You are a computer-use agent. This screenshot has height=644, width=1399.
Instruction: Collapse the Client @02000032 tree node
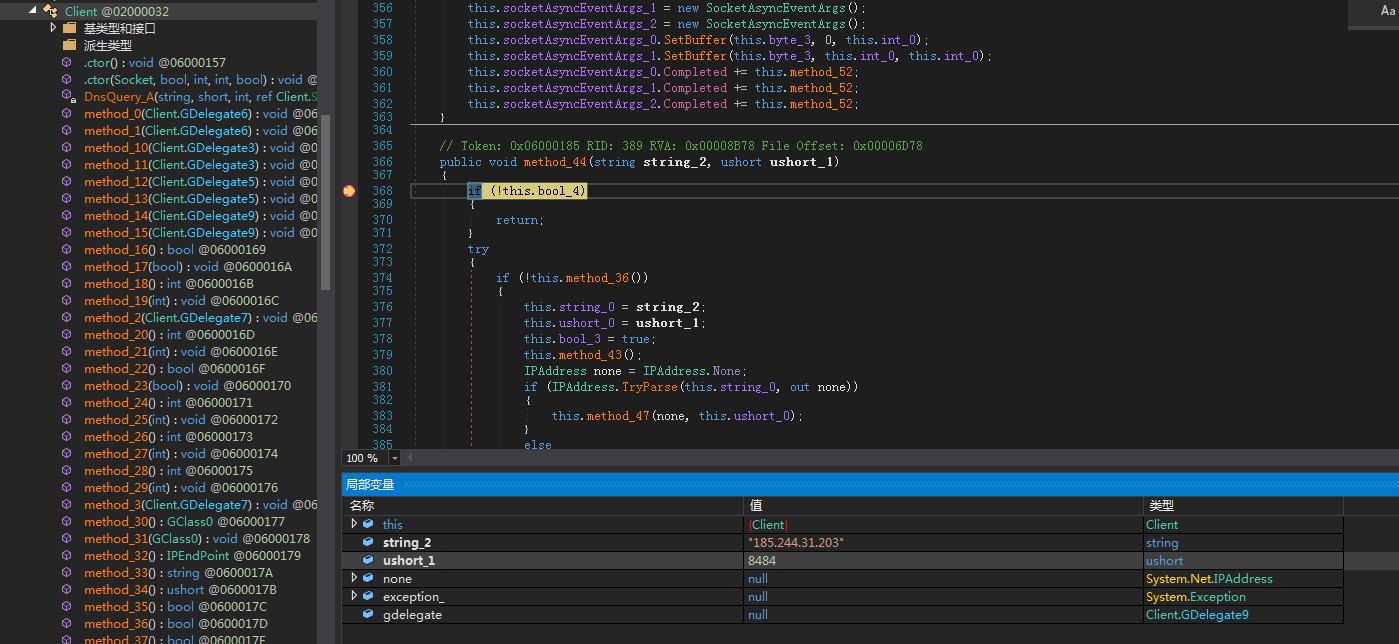(33, 10)
